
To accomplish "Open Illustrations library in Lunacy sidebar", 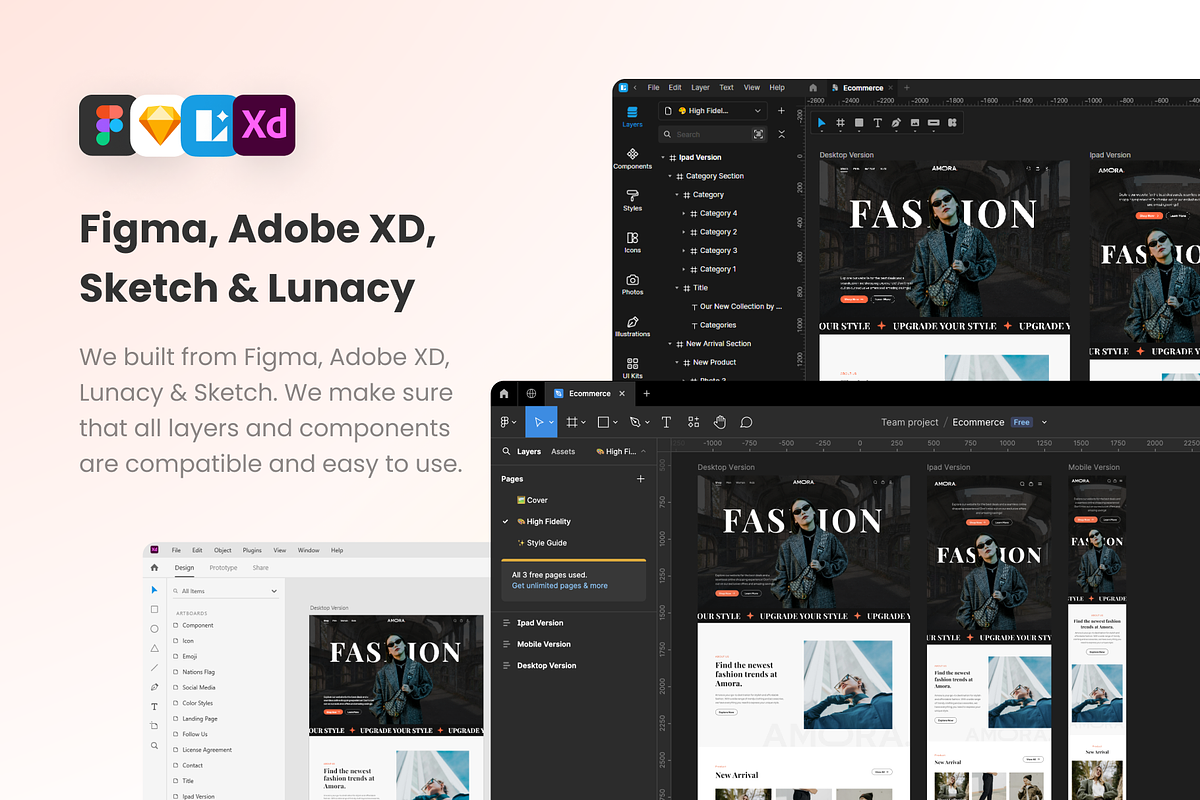I will [632, 326].
